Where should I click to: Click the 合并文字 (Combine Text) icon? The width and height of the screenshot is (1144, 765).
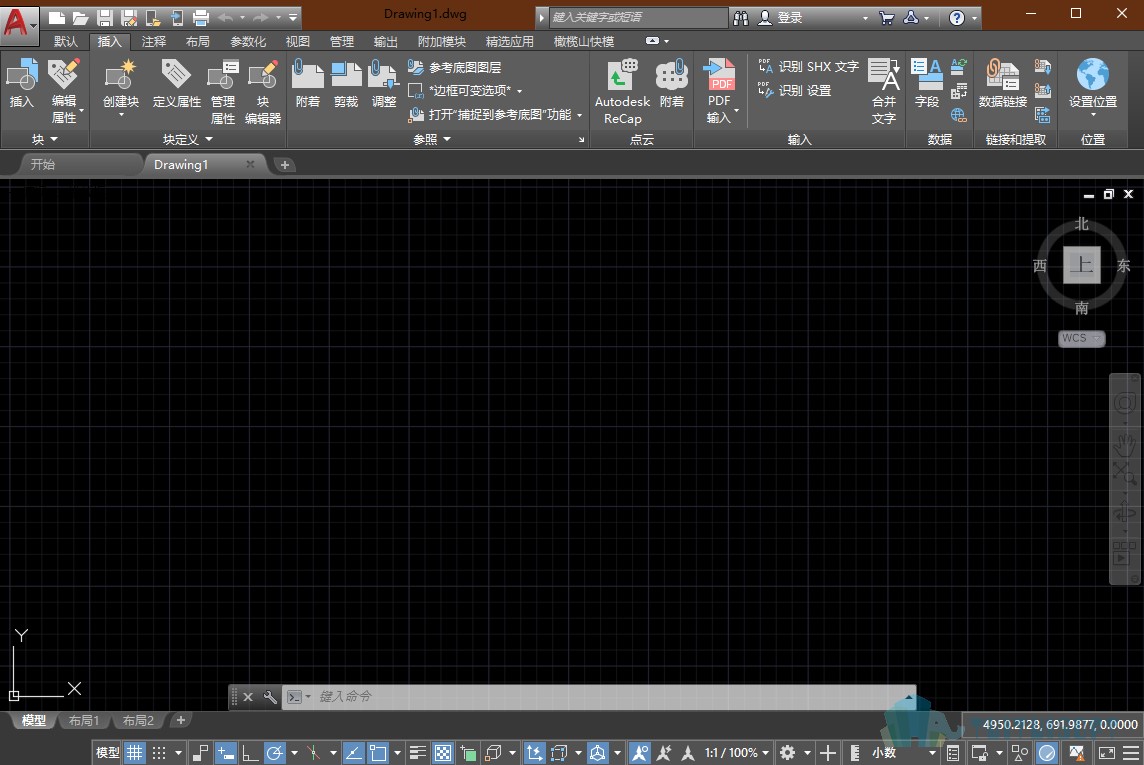tap(884, 75)
